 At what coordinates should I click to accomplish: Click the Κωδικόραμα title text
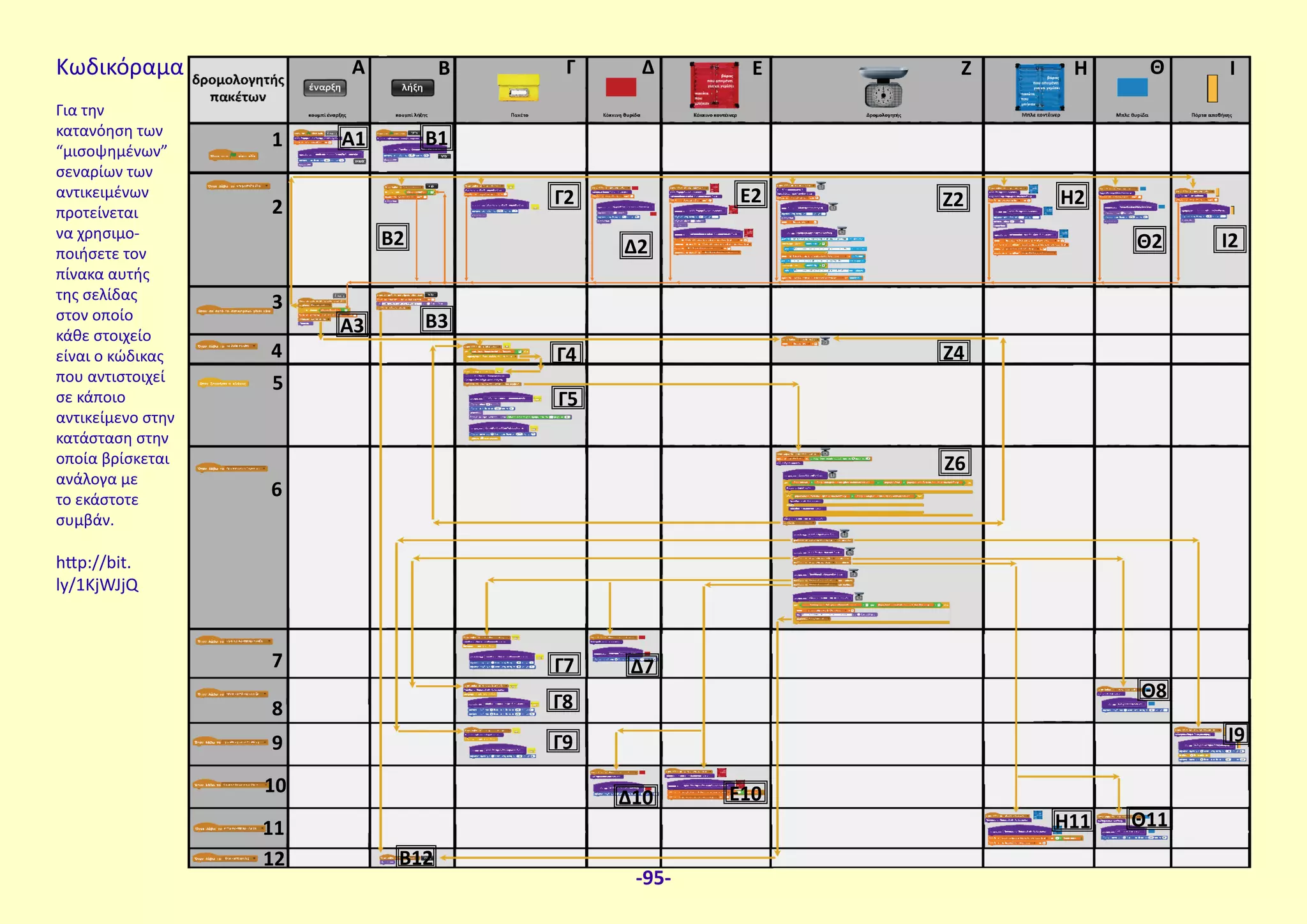pyautogui.click(x=119, y=67)
